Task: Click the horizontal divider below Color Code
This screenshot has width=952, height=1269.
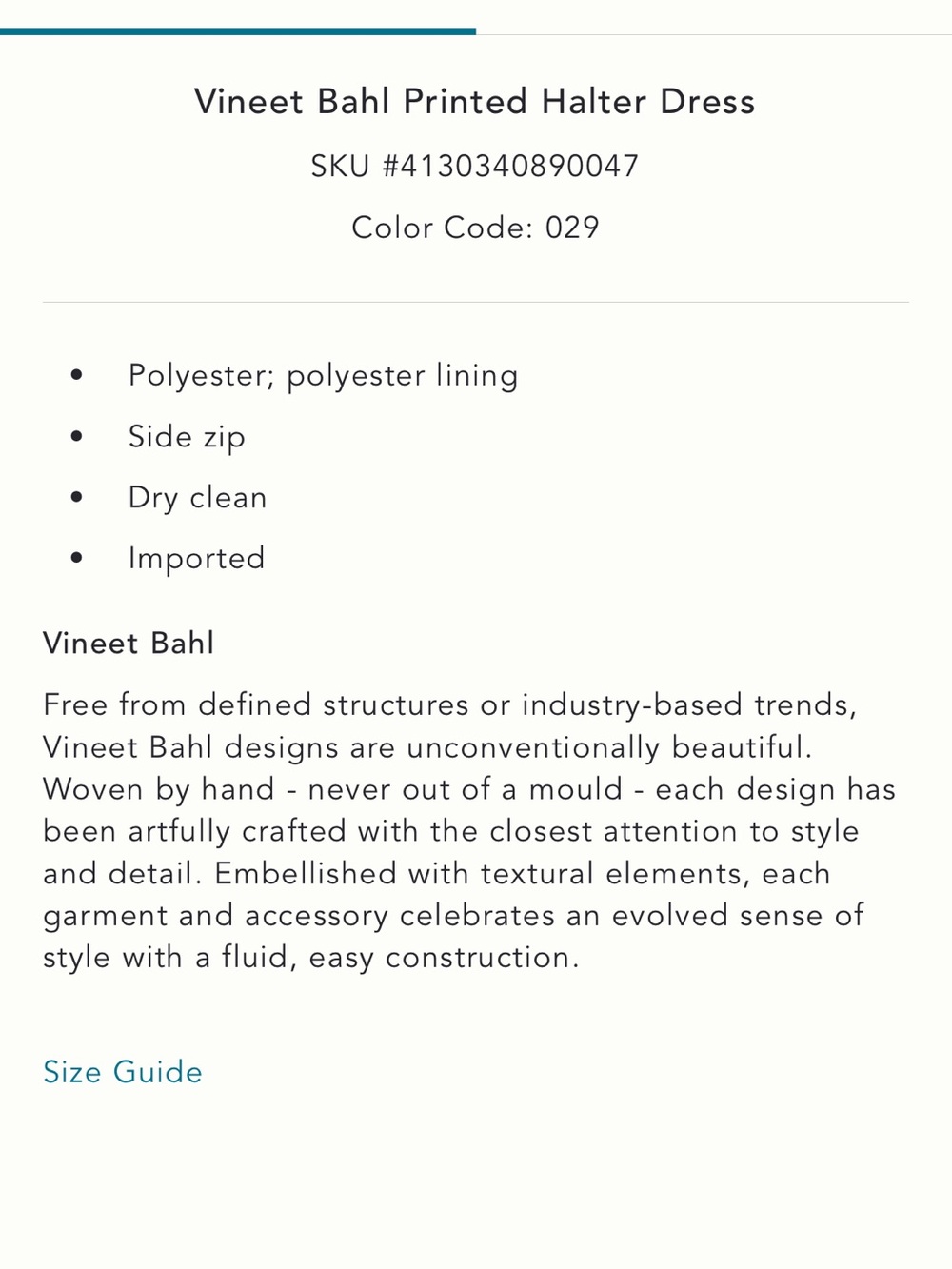Action: click(x=476, y=303)
